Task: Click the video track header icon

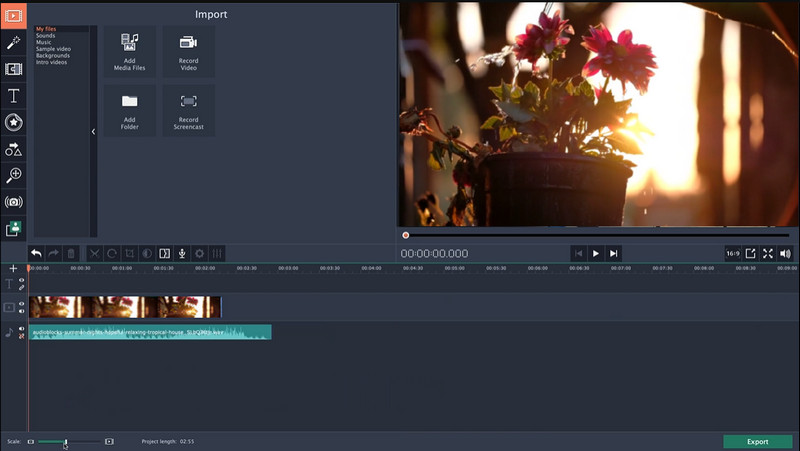Action: 9,307
